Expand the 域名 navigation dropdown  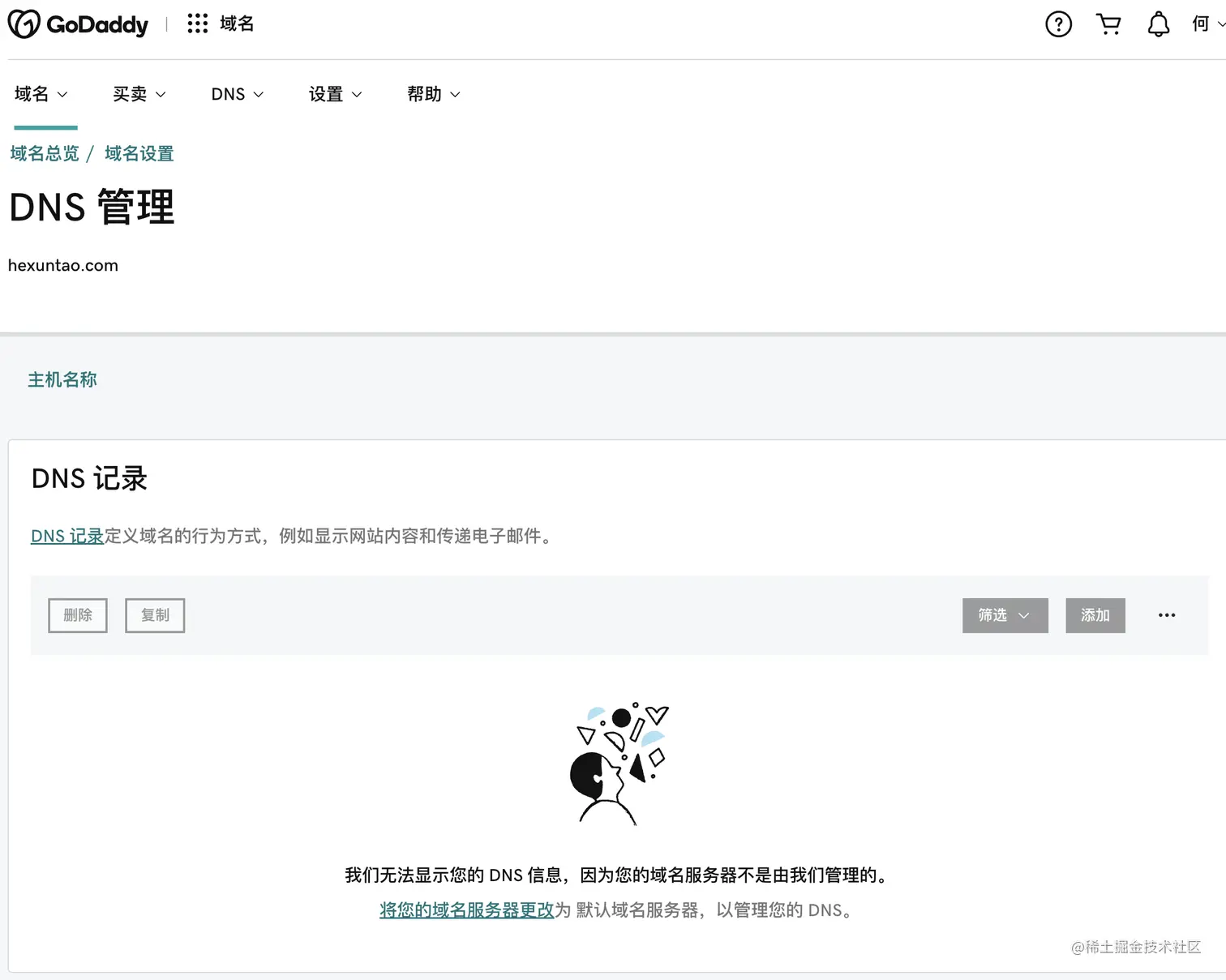(39, 94)
